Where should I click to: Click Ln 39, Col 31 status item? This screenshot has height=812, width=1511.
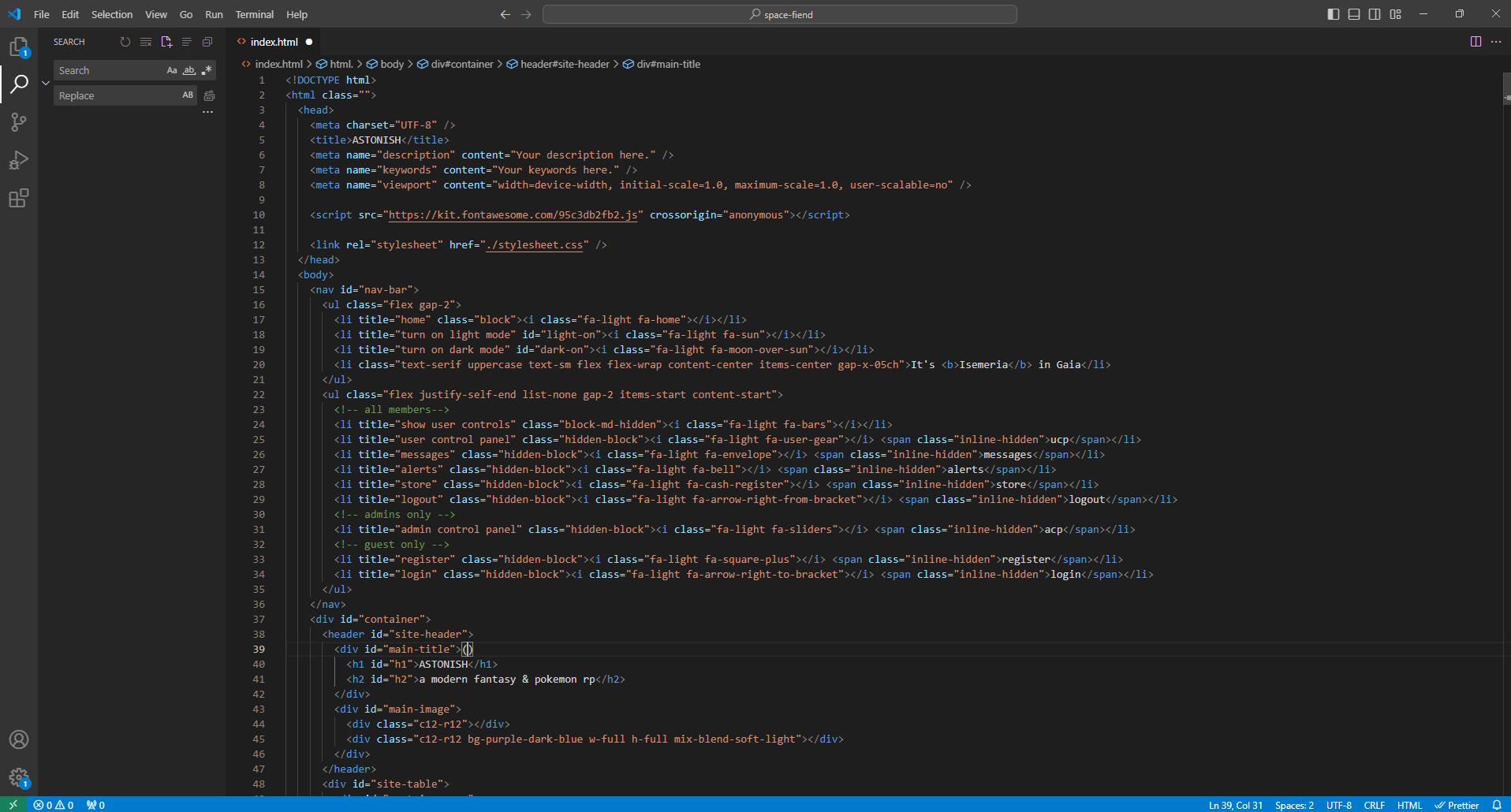(1235, 805)
